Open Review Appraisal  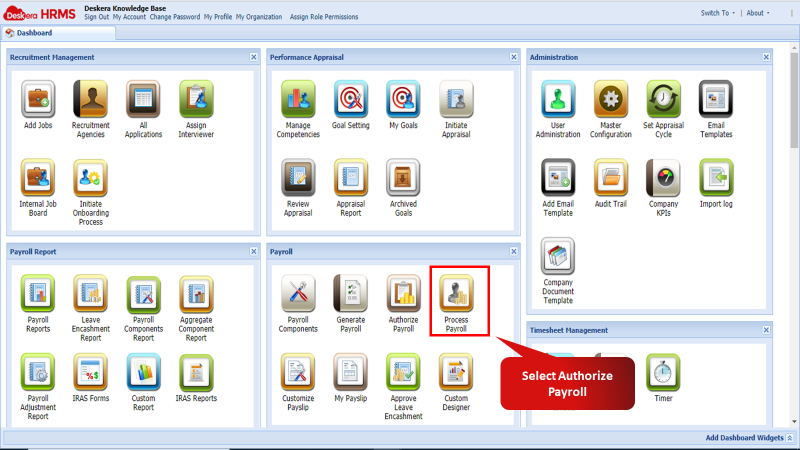pyautogui.click(x=298, y=178)
